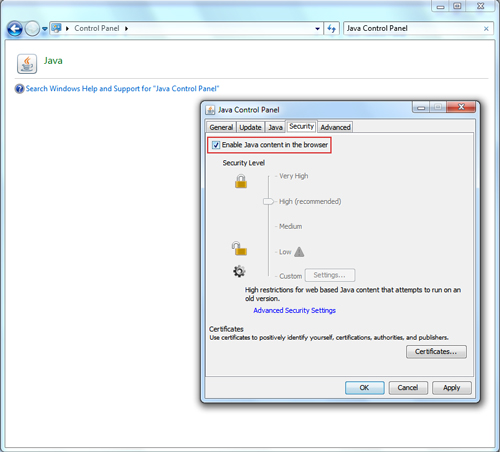Open the address bar history dropdown arrow

click(317, 29)
